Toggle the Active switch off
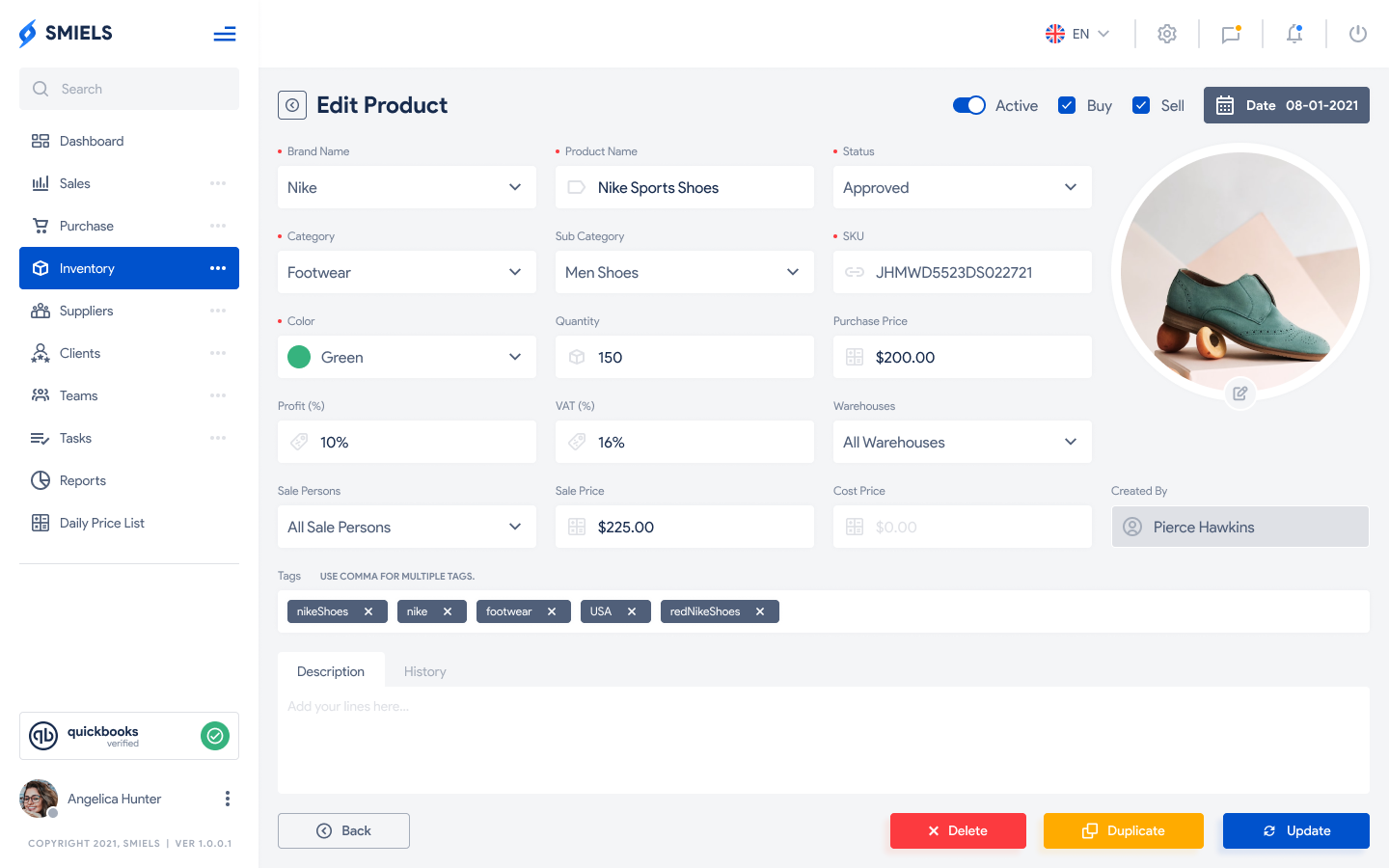The width and height of the screenshot is (1389, 868). click(x=969, y=105)
